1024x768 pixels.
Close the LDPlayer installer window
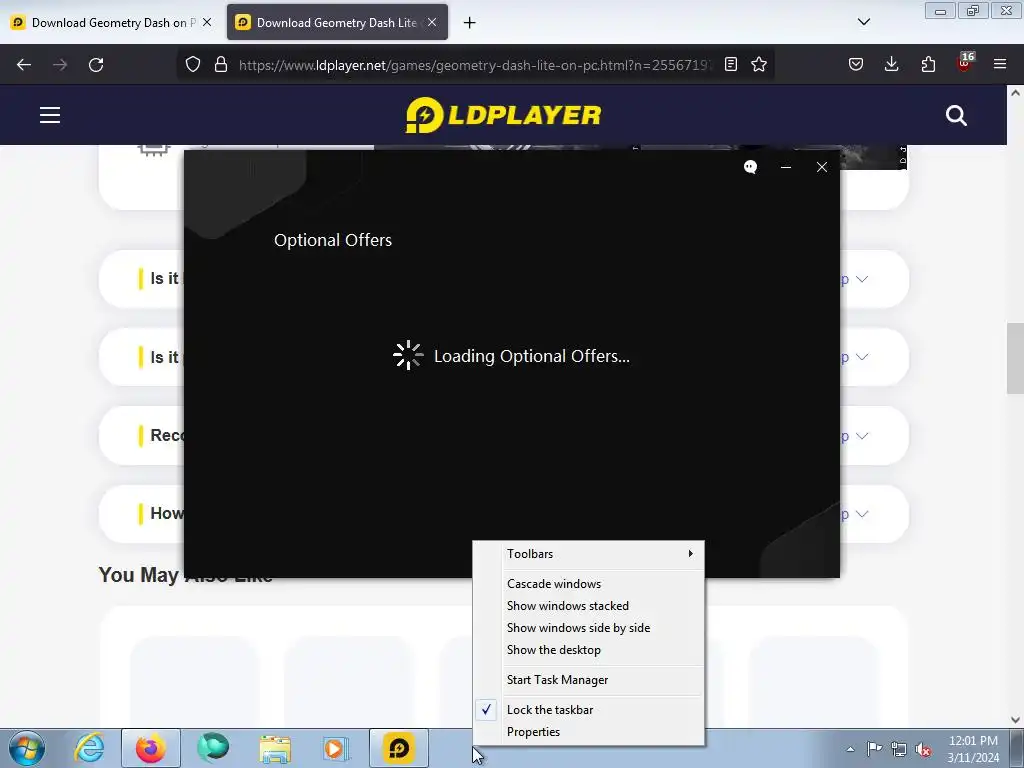point(822,167)
